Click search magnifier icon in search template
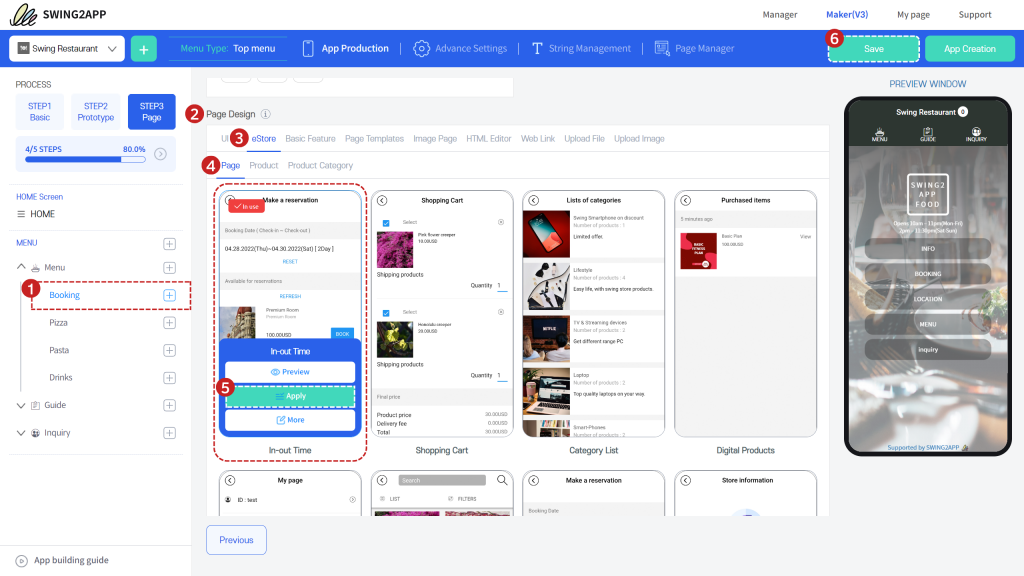The height and width of the screenshot is (576, 1024). [x=502, y=480]
